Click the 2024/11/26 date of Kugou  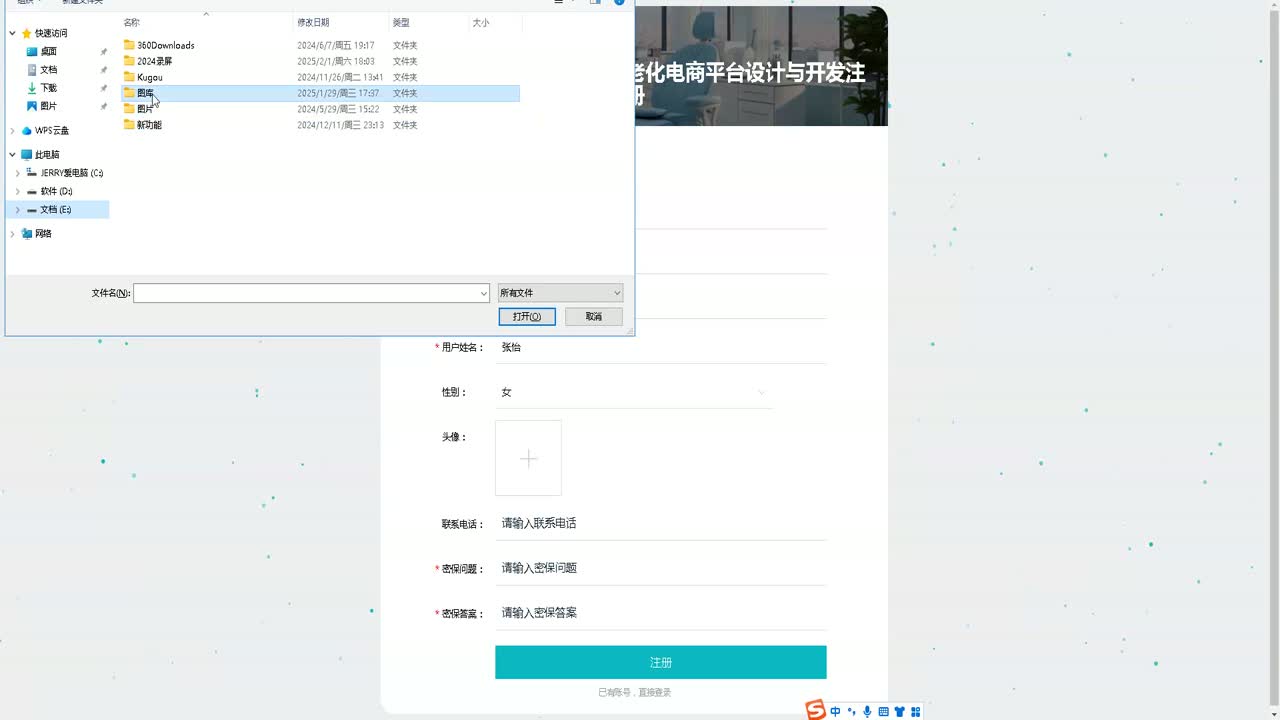340,77
